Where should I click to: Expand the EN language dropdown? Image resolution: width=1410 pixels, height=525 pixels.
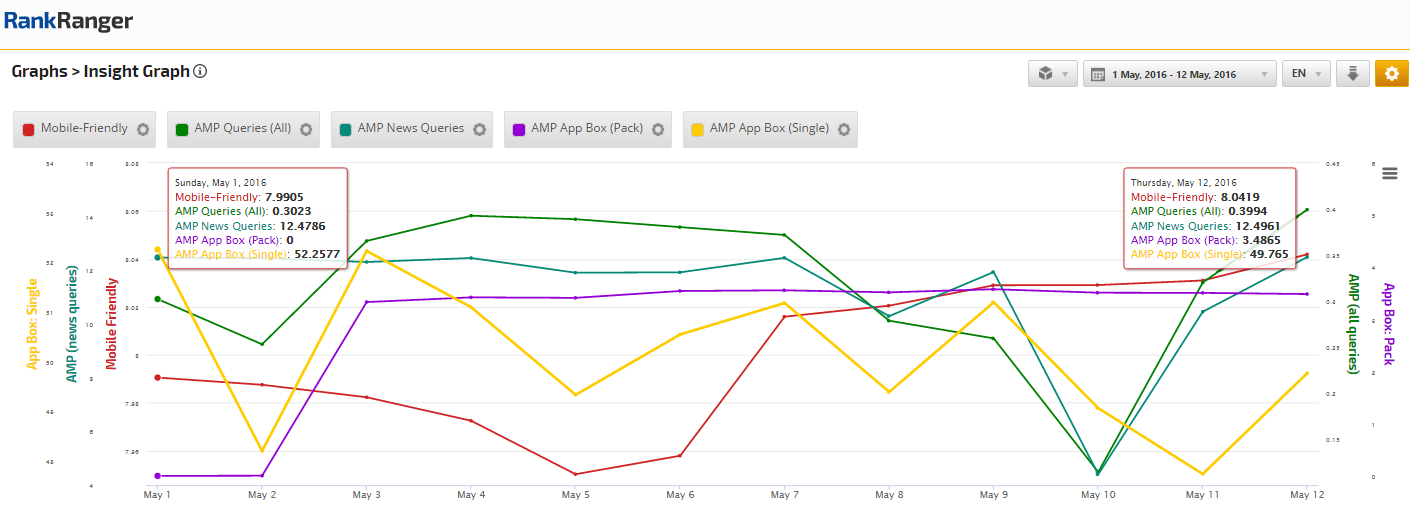(x=1305, y=74)
